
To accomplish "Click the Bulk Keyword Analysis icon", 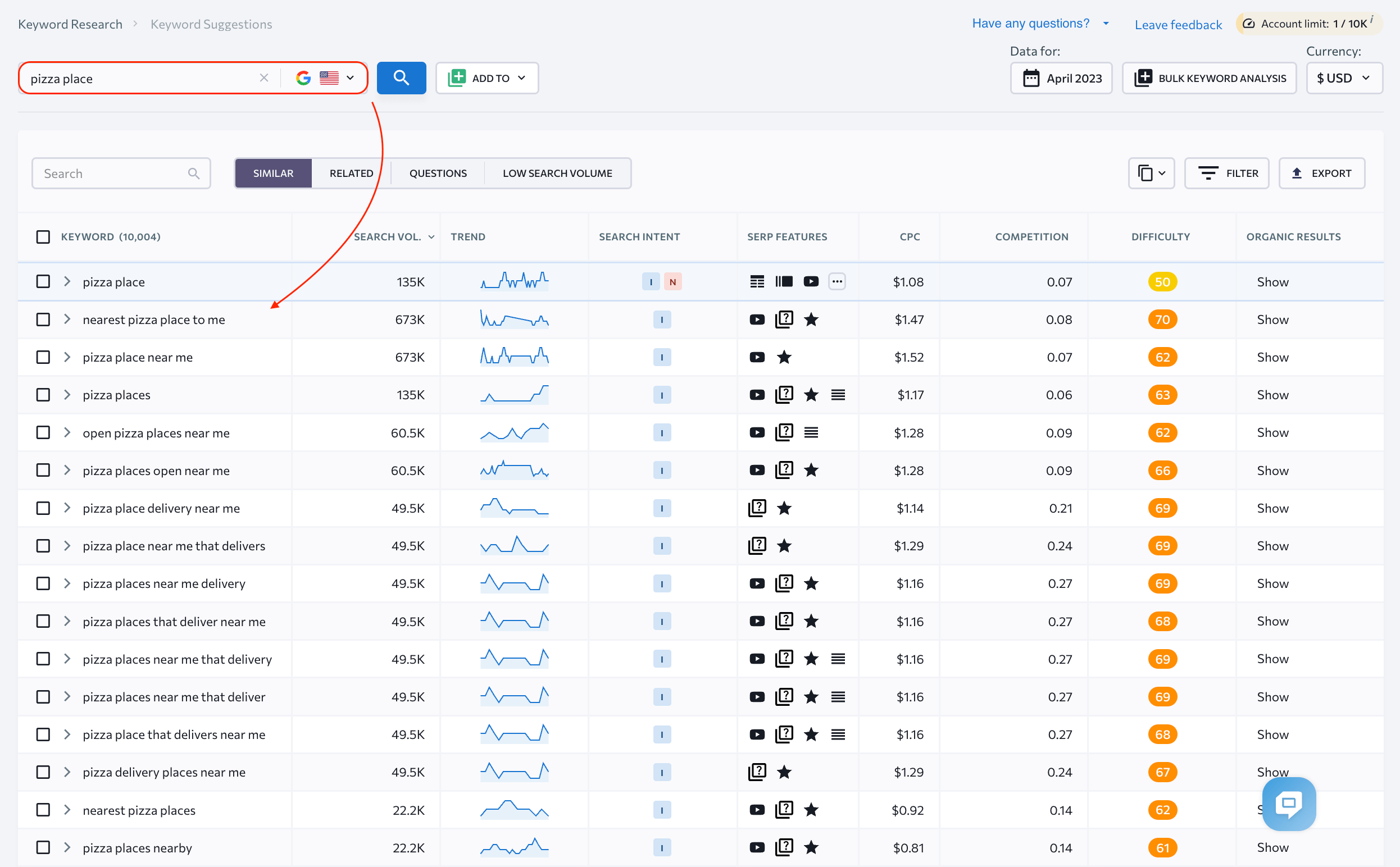I will tap(1144, 77).
